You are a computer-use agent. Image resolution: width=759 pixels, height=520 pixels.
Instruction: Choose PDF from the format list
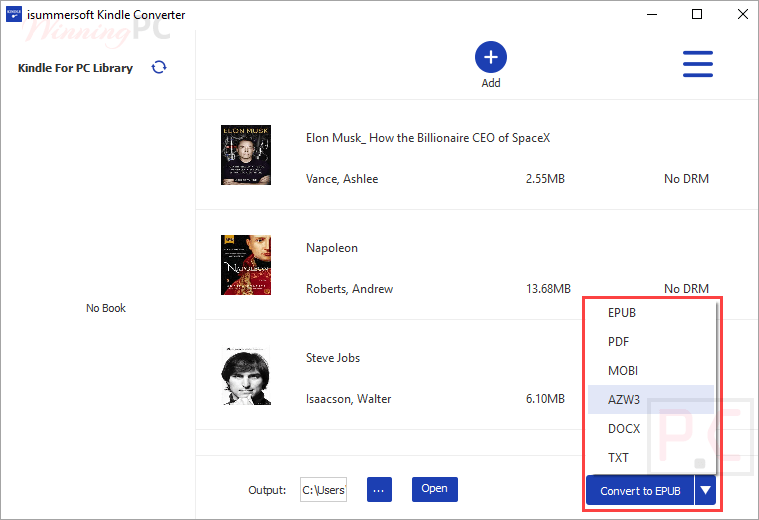pyautogui.click(x=651, y=342)
